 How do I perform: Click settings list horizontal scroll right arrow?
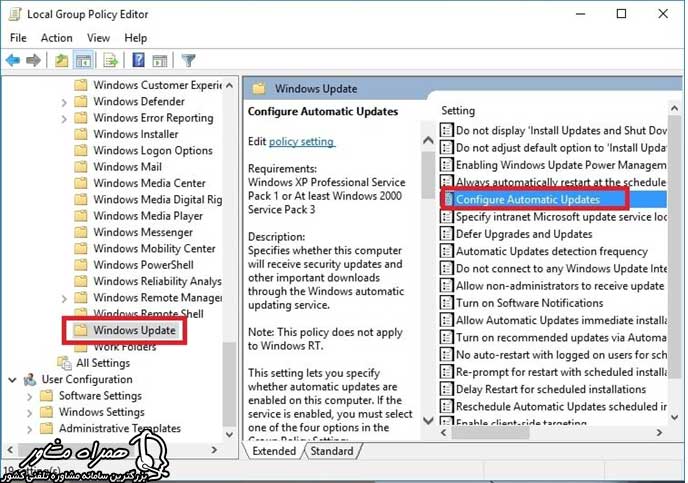tap(659, 433)
